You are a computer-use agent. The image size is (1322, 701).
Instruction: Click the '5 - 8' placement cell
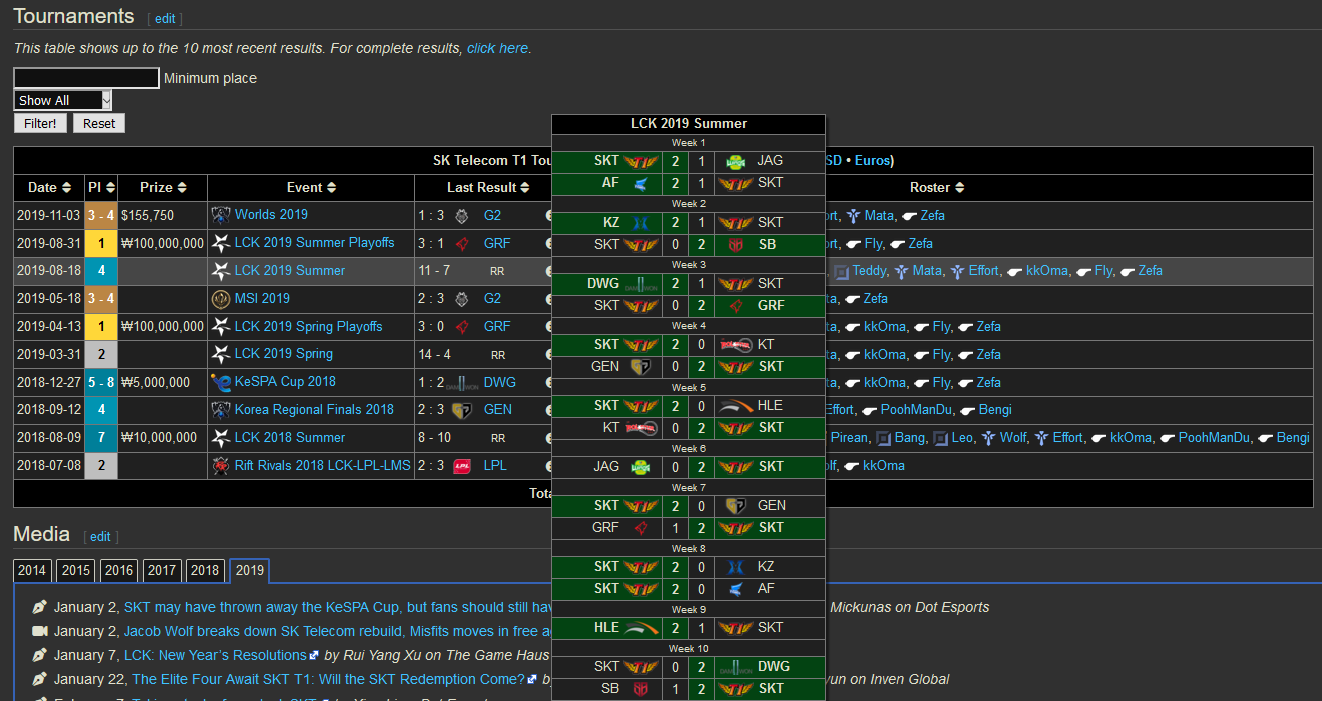point(101,382)
